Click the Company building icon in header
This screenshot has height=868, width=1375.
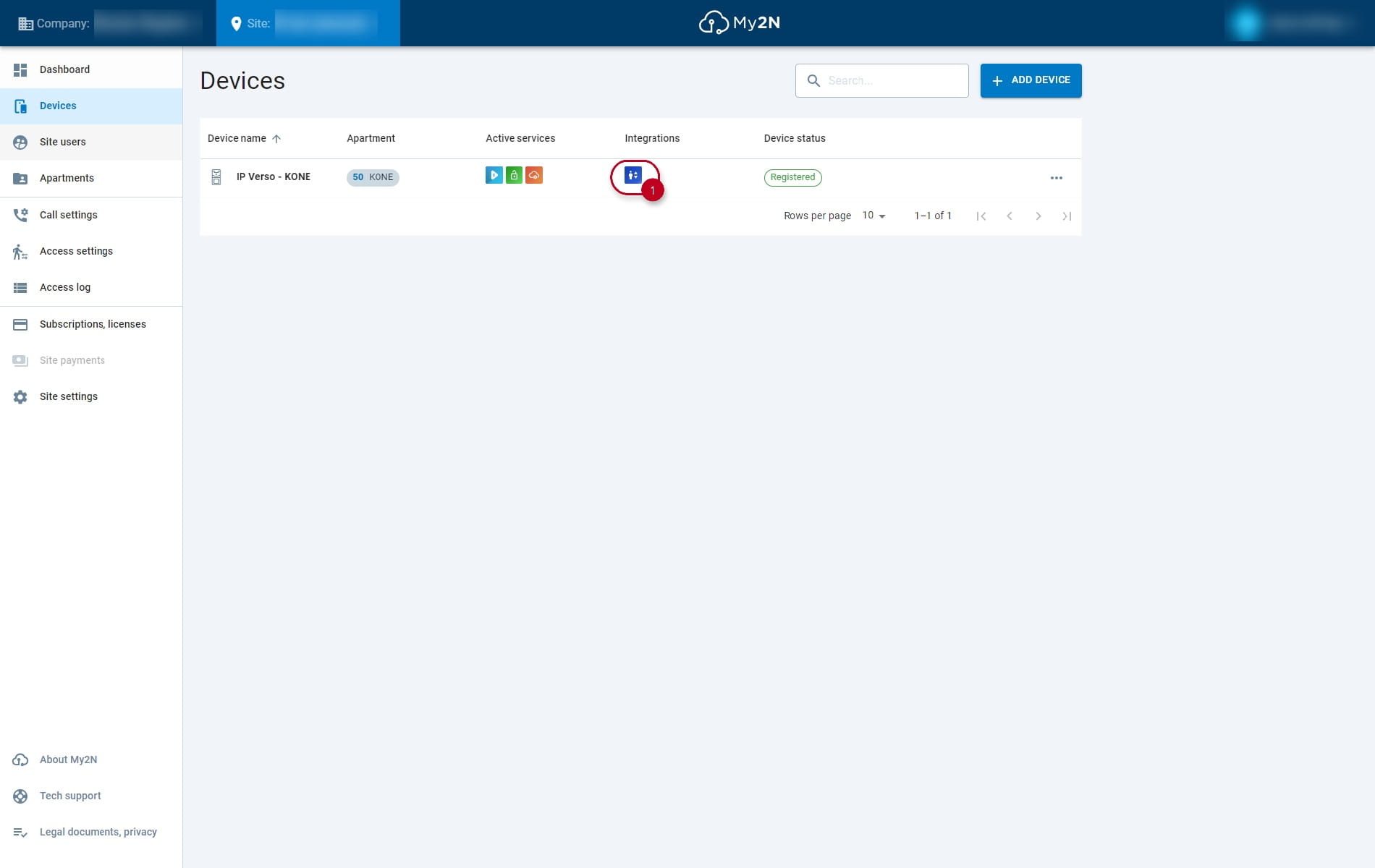[x=26, y=24]
